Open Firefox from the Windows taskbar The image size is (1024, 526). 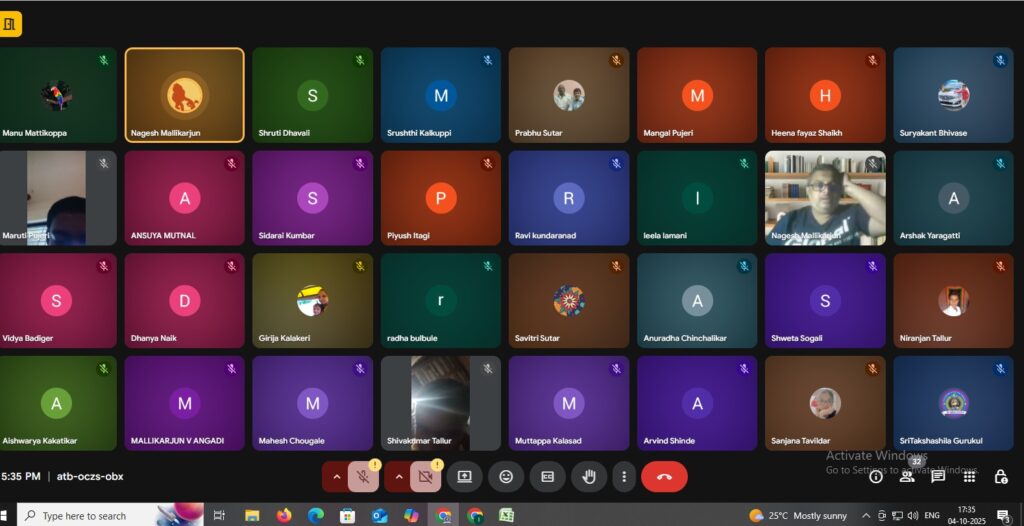pyautogui.click(x=284, y=515)
